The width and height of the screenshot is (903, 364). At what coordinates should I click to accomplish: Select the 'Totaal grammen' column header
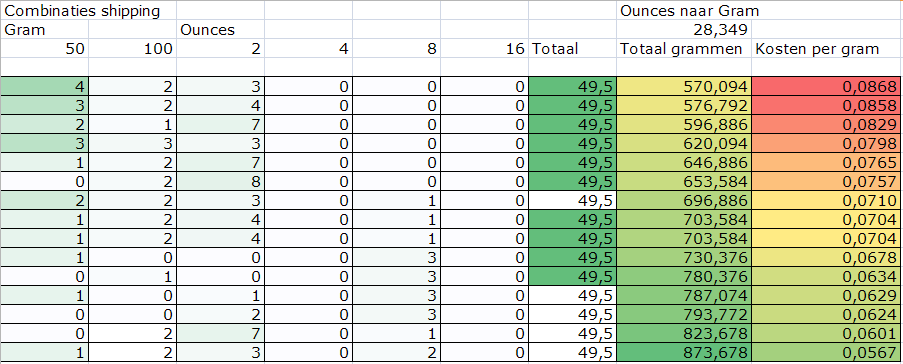[x=684, y=49]
